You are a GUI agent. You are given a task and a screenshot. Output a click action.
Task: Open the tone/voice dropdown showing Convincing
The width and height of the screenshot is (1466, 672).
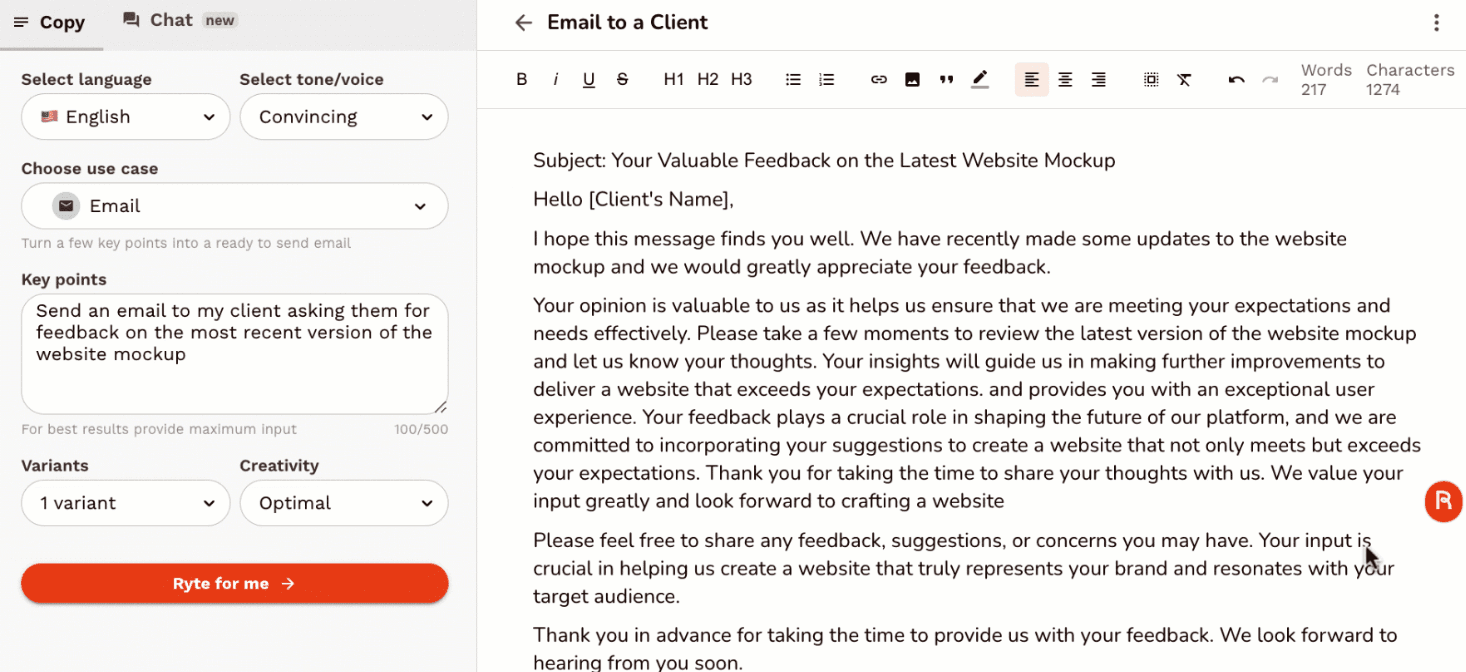[x=344, y=117]
